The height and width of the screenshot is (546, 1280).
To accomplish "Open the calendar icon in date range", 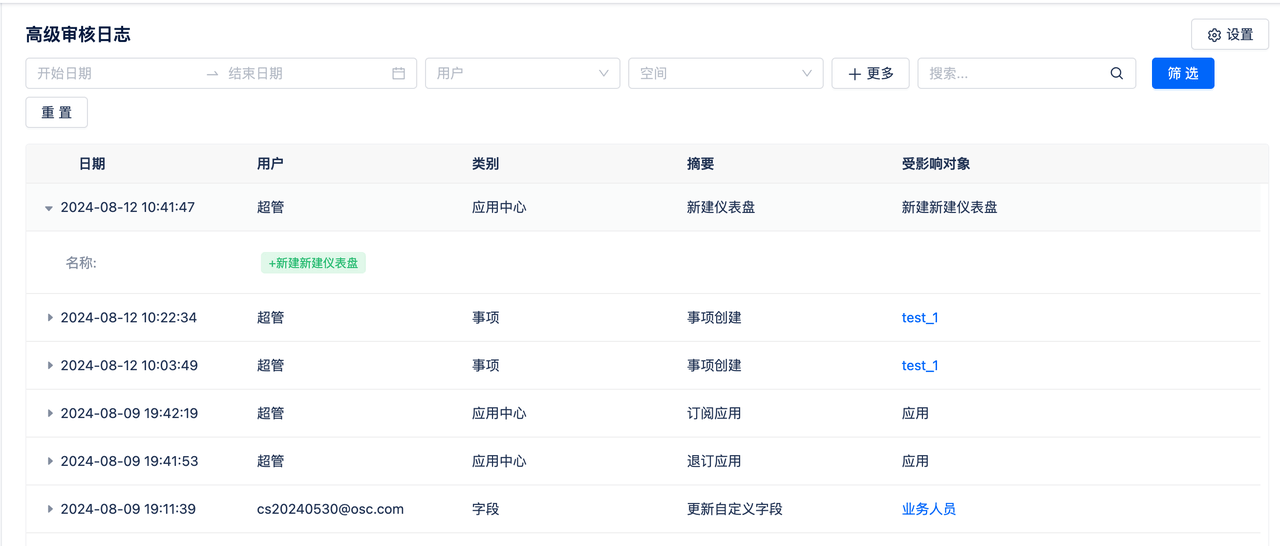I will [398, 73].
